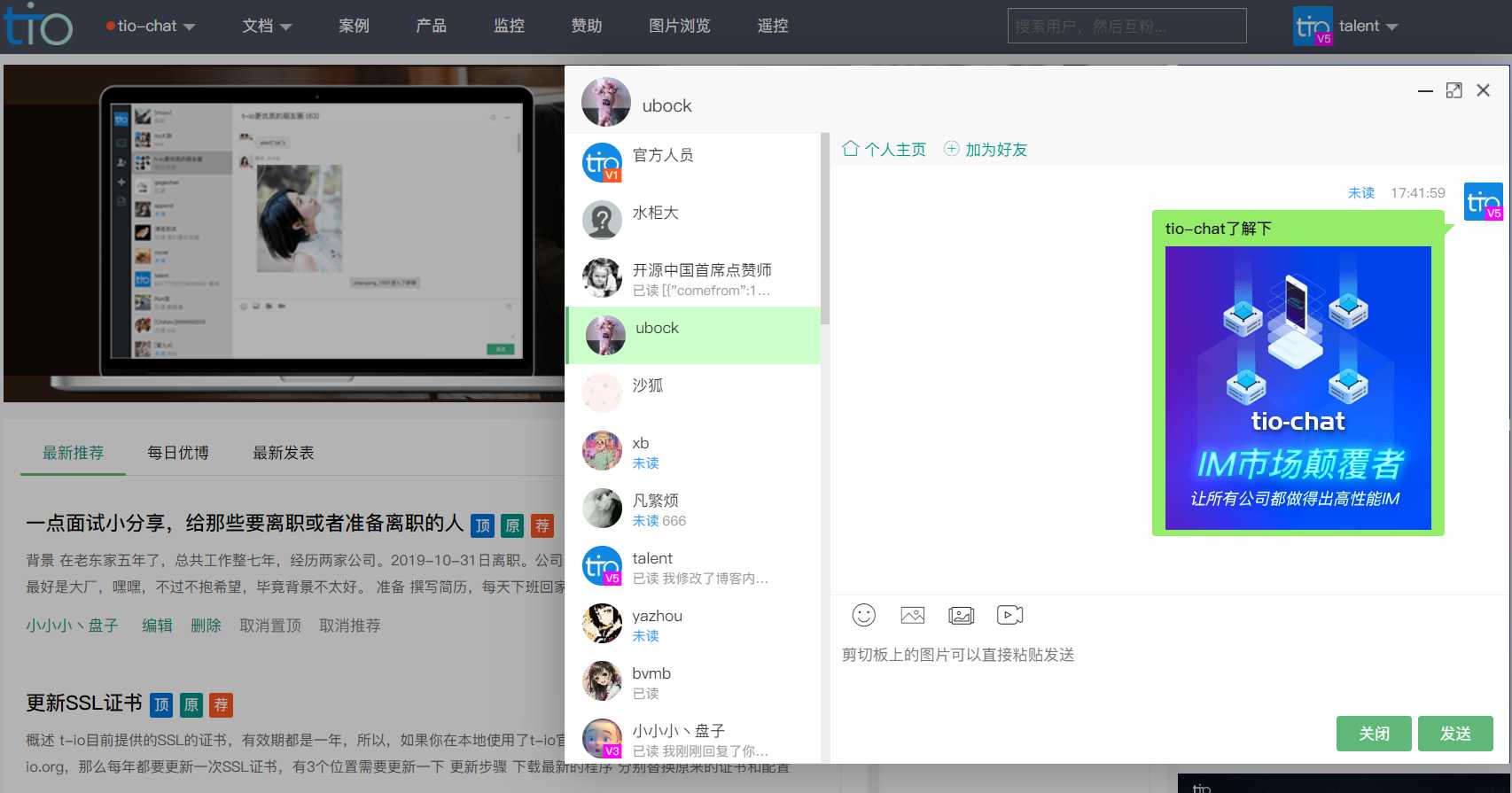Open 遥控 menu item
Image resolution: width=1512 pixels, height=793 pixels.
772,26
